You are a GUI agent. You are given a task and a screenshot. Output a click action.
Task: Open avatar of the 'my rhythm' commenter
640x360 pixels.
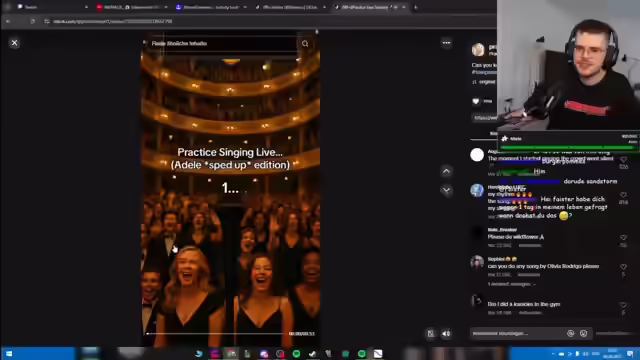[477, 190]
